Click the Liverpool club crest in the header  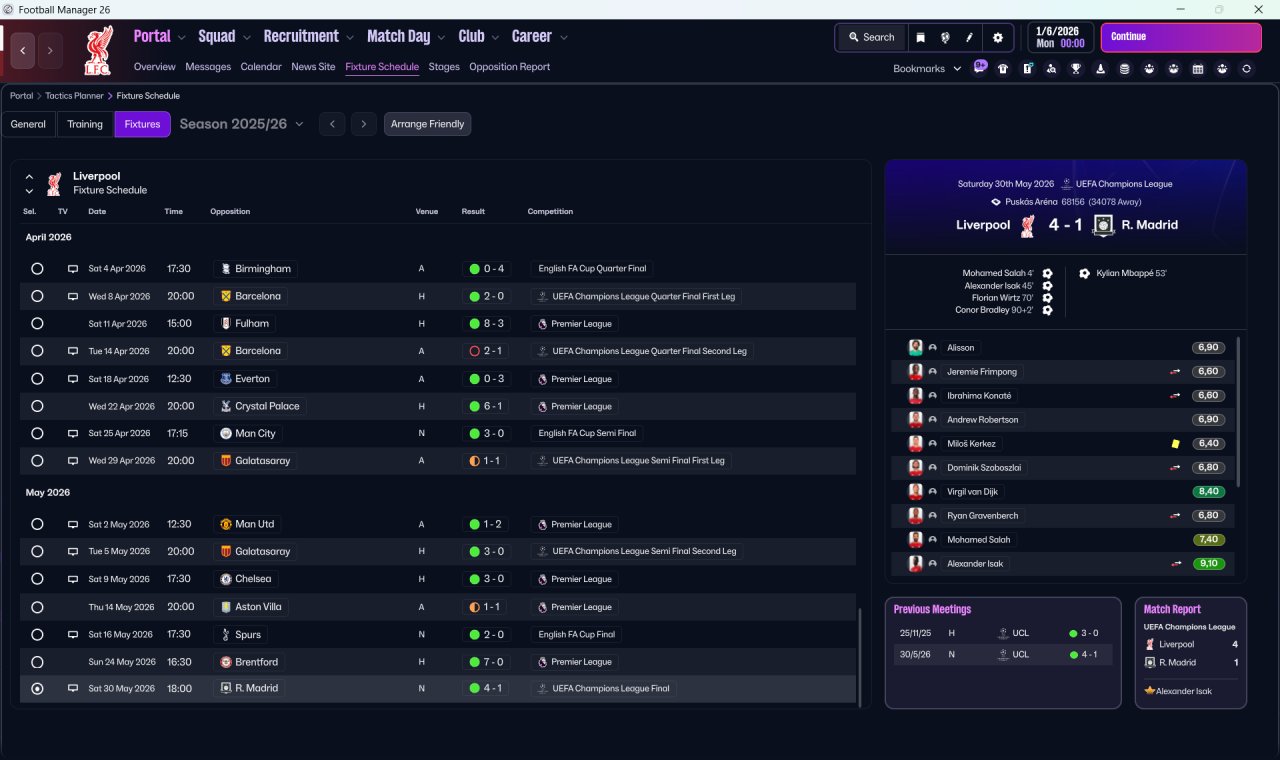tap(98, 51)
